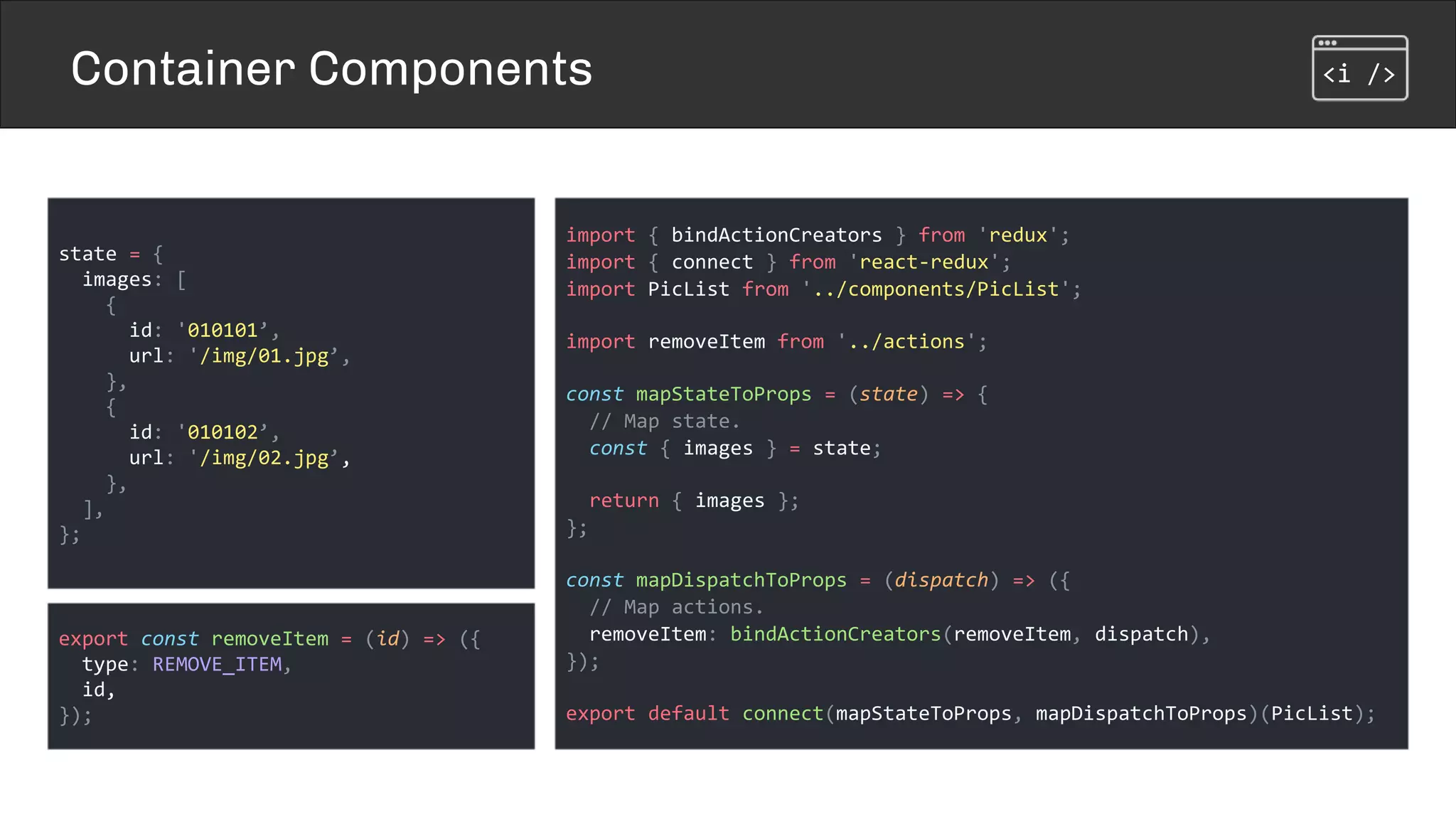The image size is (1456, 819).
Task: Select '(PicList)' at end of export line
Action: (x=1312, y=713)
